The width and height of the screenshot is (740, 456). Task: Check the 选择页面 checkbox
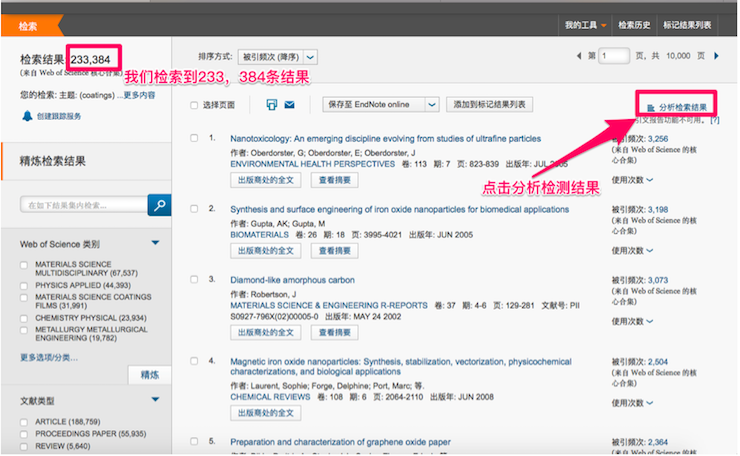click(x=194, y=105)
